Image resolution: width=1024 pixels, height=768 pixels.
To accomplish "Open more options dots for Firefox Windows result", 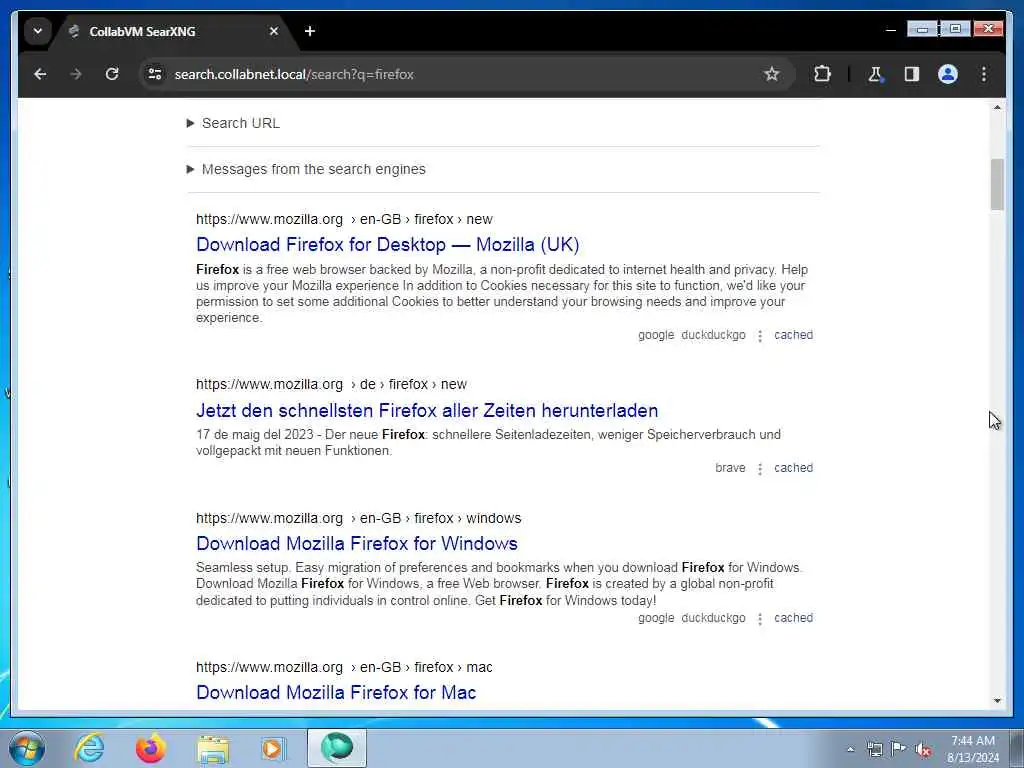I will coord(760,618).
